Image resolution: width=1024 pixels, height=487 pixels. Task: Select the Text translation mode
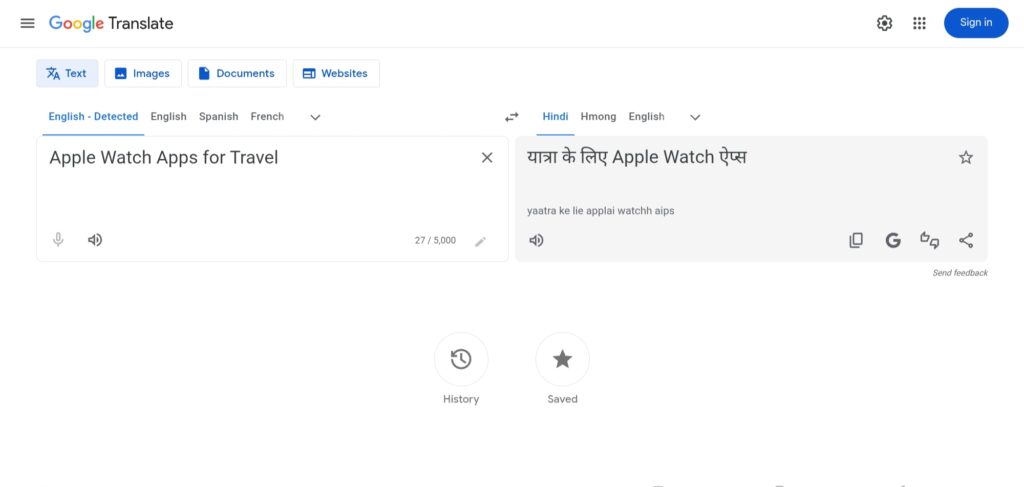[67, 73]
